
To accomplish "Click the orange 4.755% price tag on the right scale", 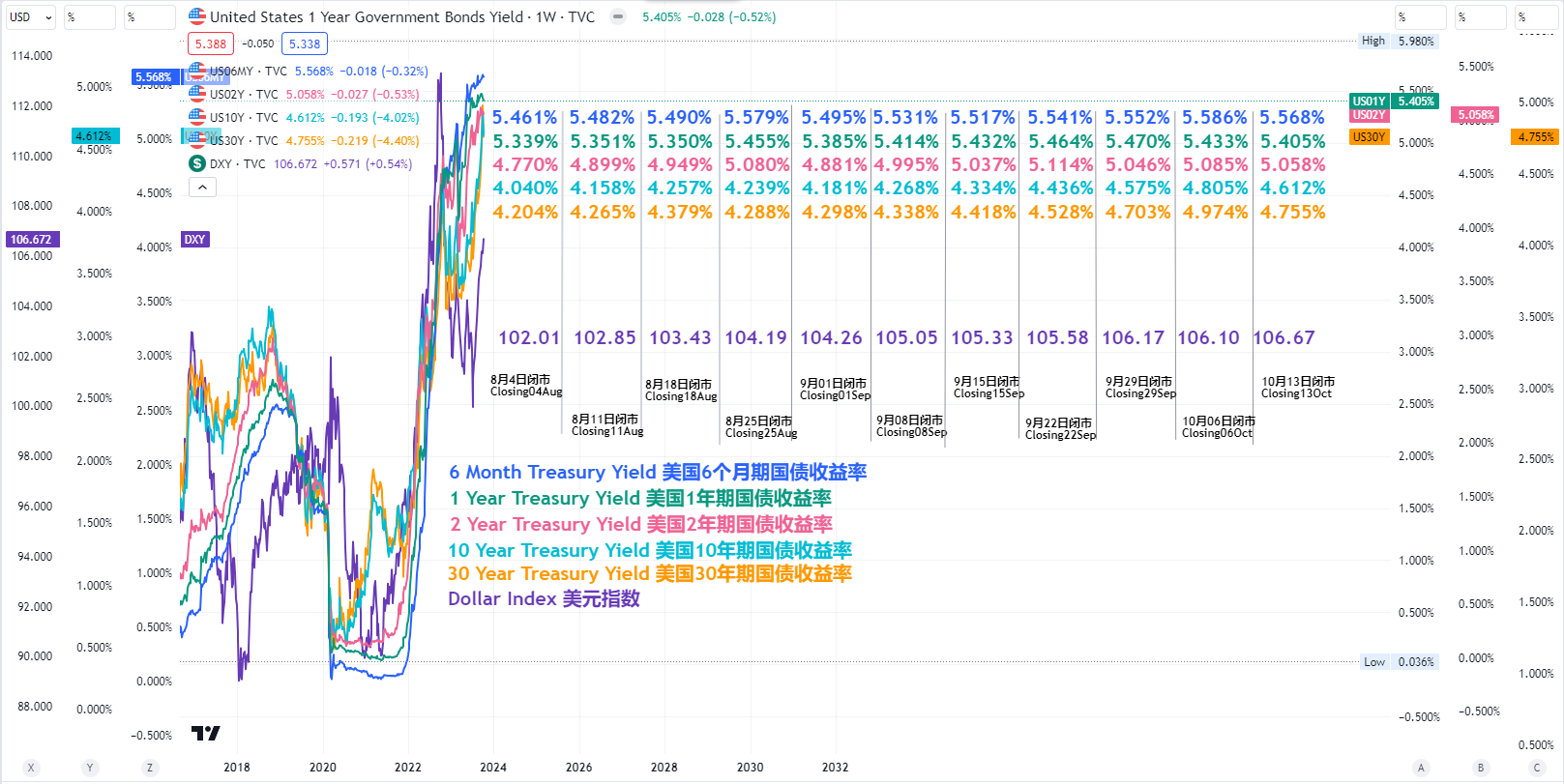I will [1536, 137].
